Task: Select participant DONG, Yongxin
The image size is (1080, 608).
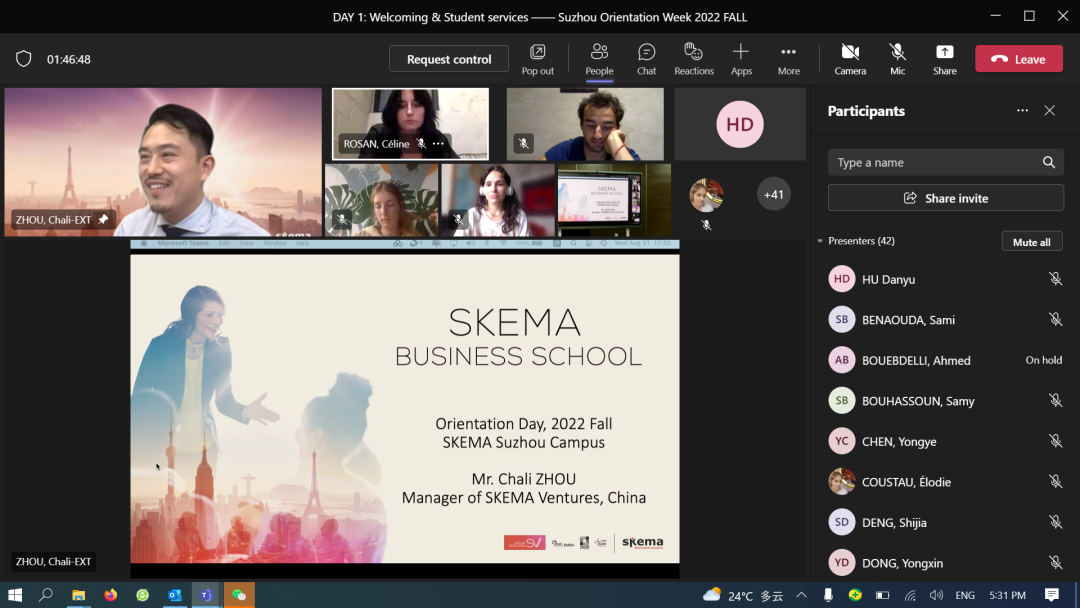Action: coord(946,563)
